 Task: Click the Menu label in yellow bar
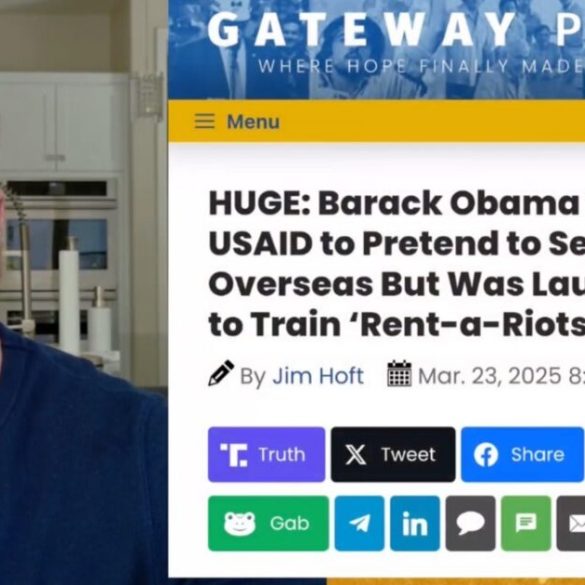(253, 122)
